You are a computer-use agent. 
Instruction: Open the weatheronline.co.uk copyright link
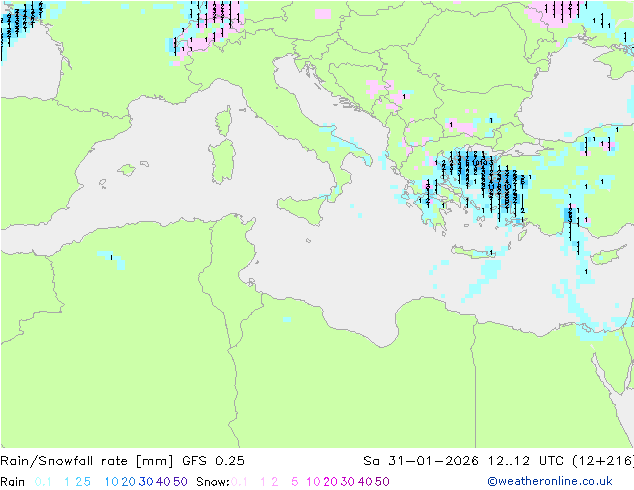pyautogui.click(x=550, y=482)
